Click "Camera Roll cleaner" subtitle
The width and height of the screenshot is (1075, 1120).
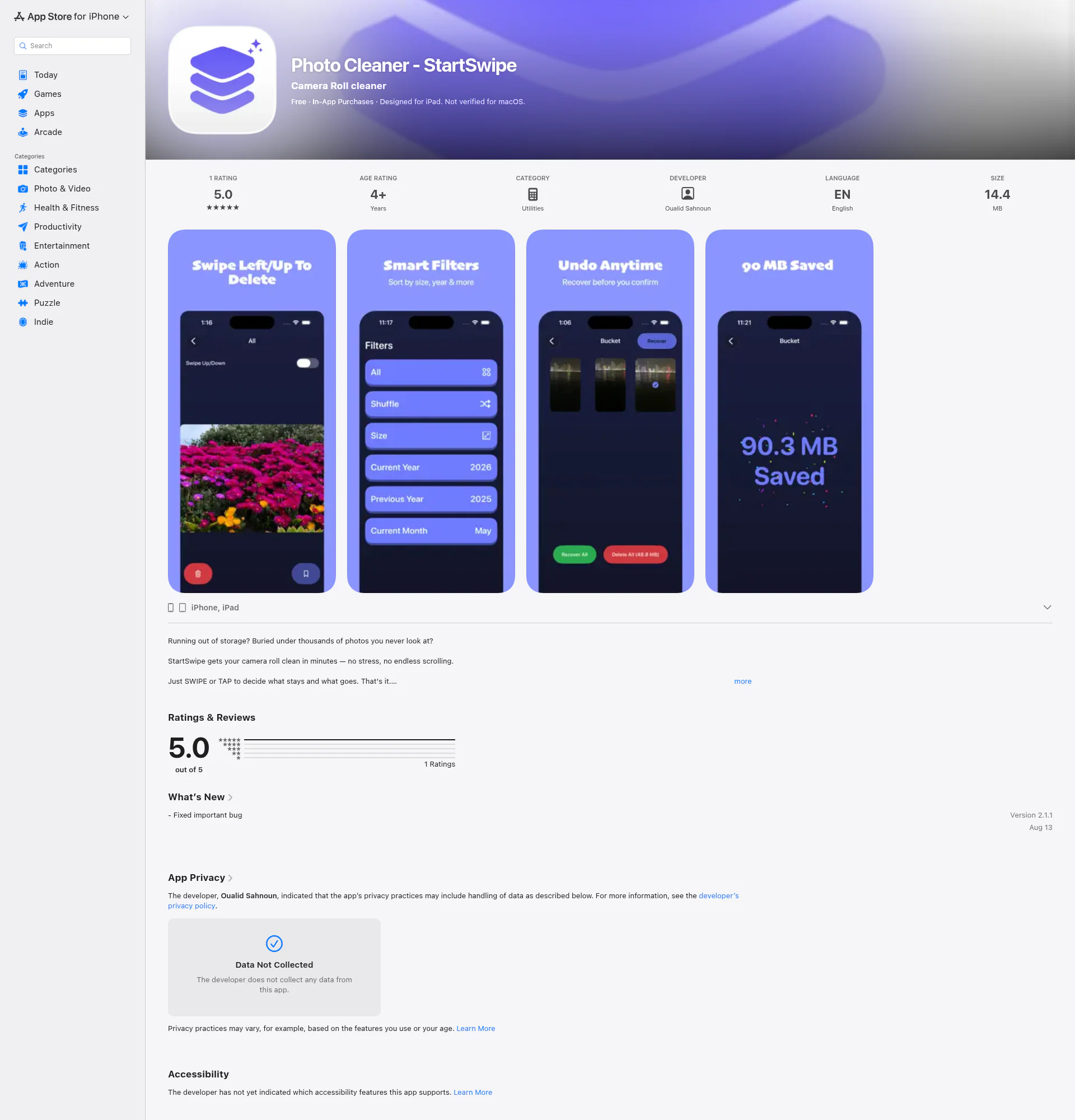click(x=339, y=86)
